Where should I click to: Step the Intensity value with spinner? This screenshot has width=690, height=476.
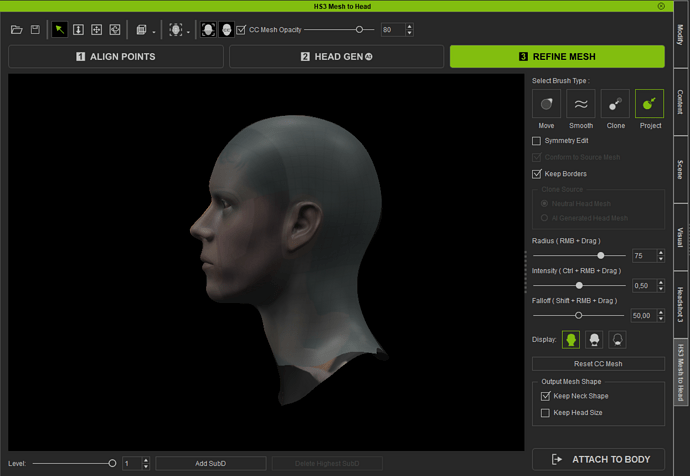click(661, 286)
